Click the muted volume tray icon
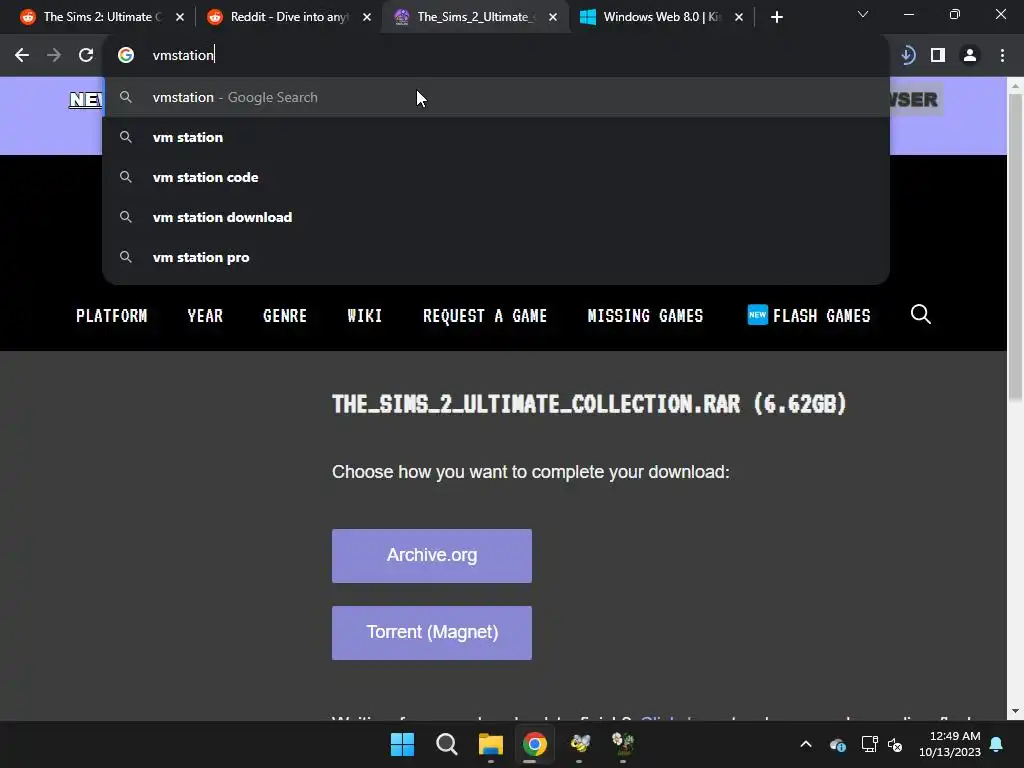 895,744
